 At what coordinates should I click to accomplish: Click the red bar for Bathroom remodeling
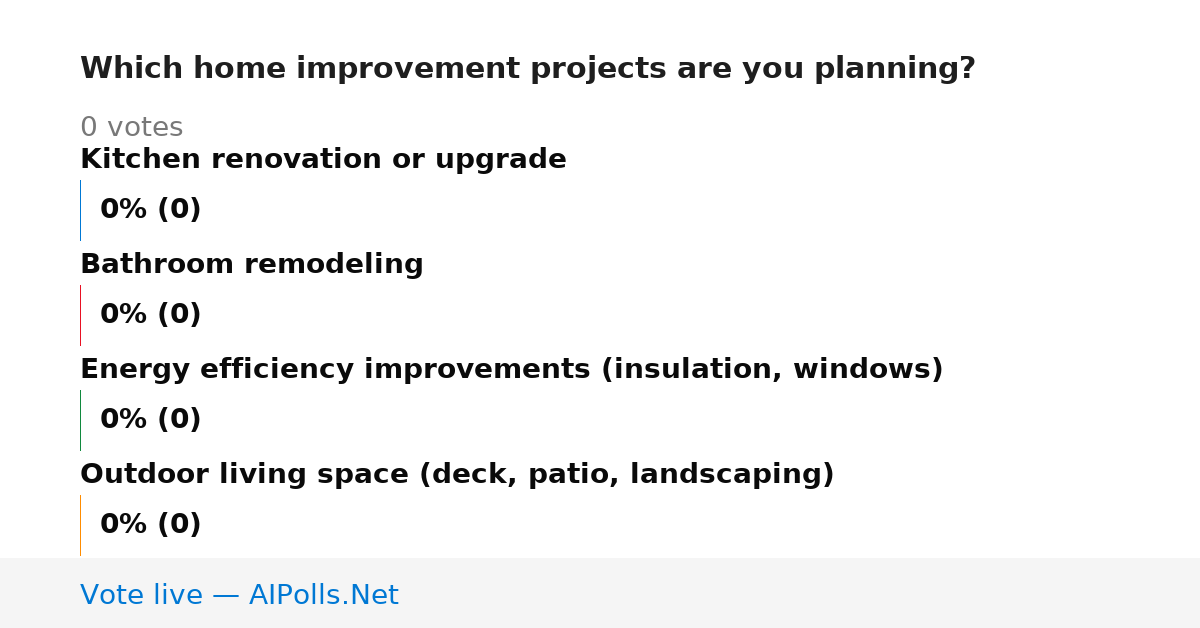pyautogui.click(x=80, y=315)
